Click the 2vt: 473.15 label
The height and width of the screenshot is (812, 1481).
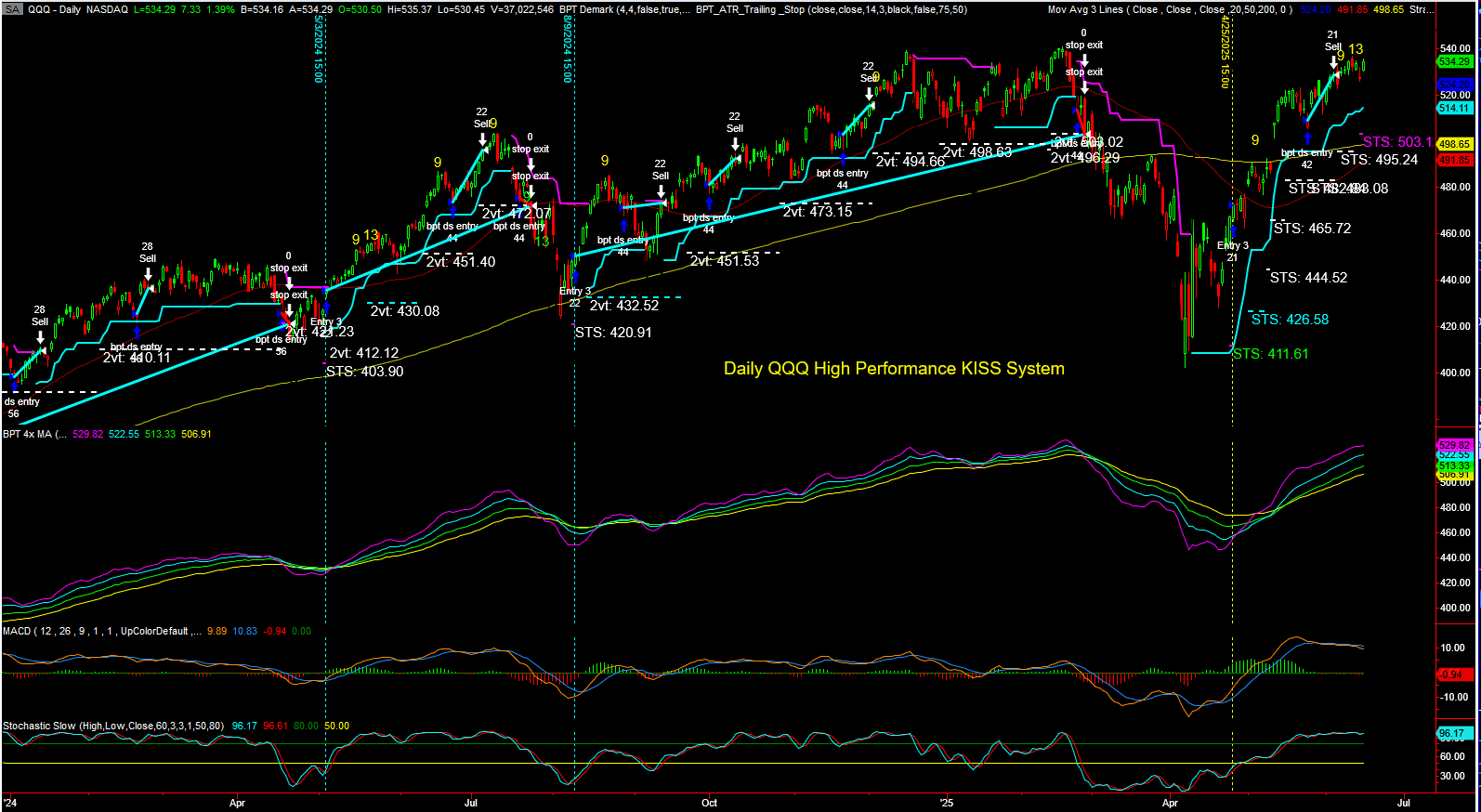818,212
